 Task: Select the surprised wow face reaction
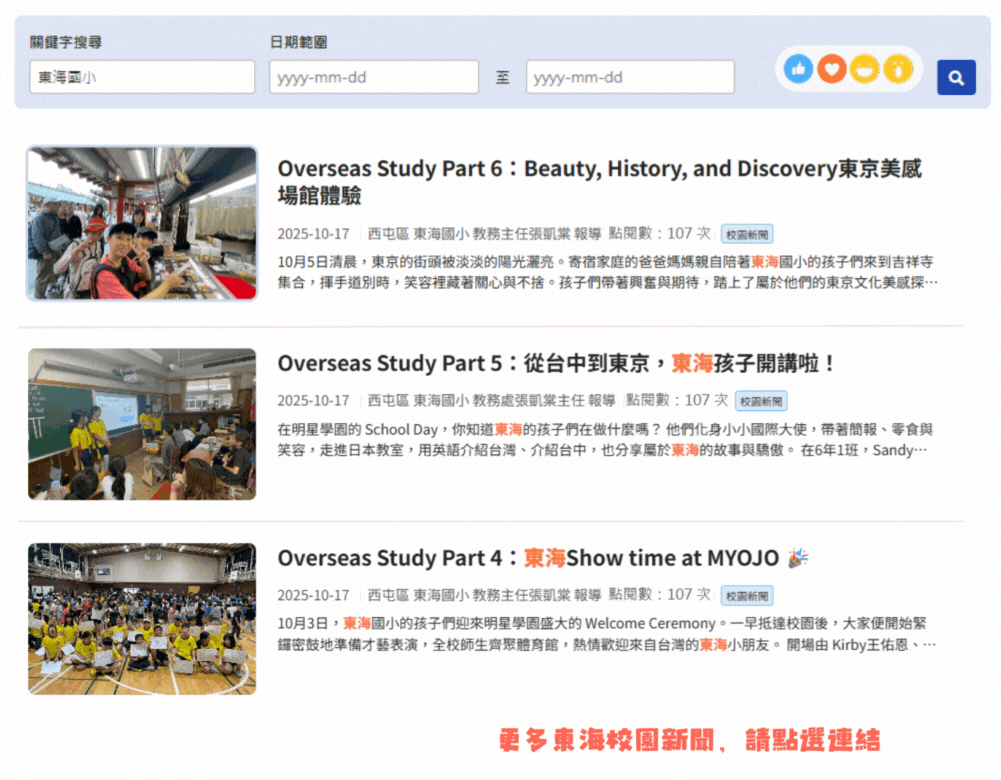[x=898, y=69]
